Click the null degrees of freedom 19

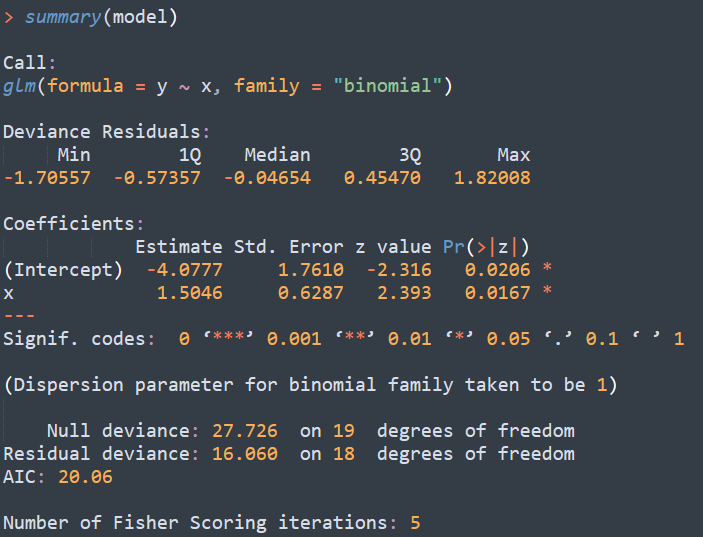point(344,431)
